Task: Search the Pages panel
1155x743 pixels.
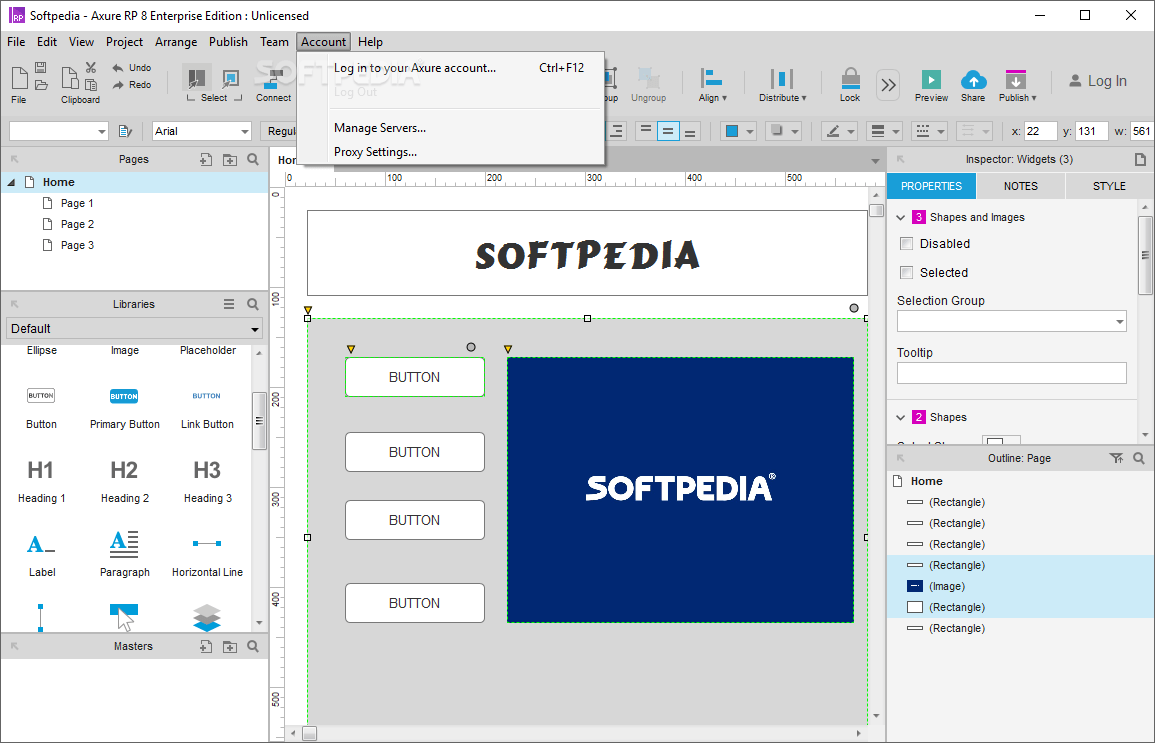Action: 253,159
